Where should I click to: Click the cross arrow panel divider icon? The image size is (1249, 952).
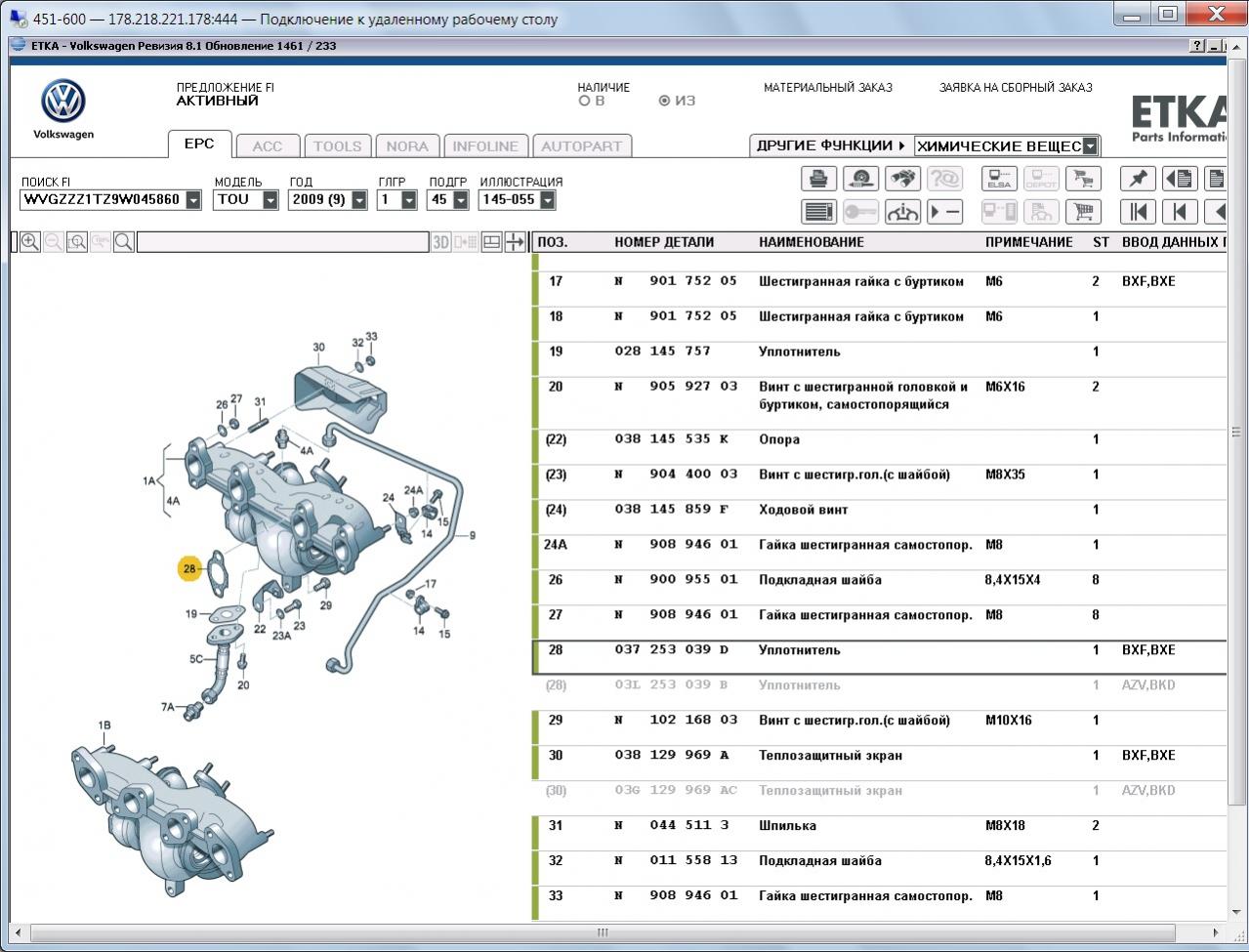(x=516, y=242)
